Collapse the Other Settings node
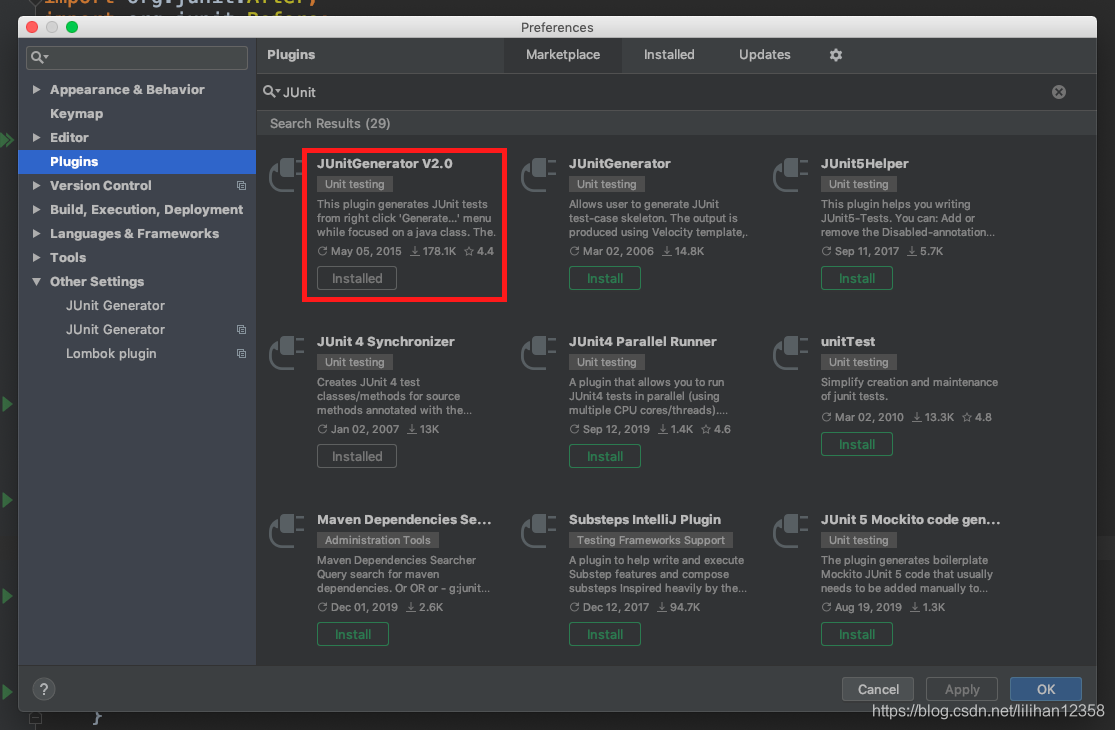 (36, 281)
